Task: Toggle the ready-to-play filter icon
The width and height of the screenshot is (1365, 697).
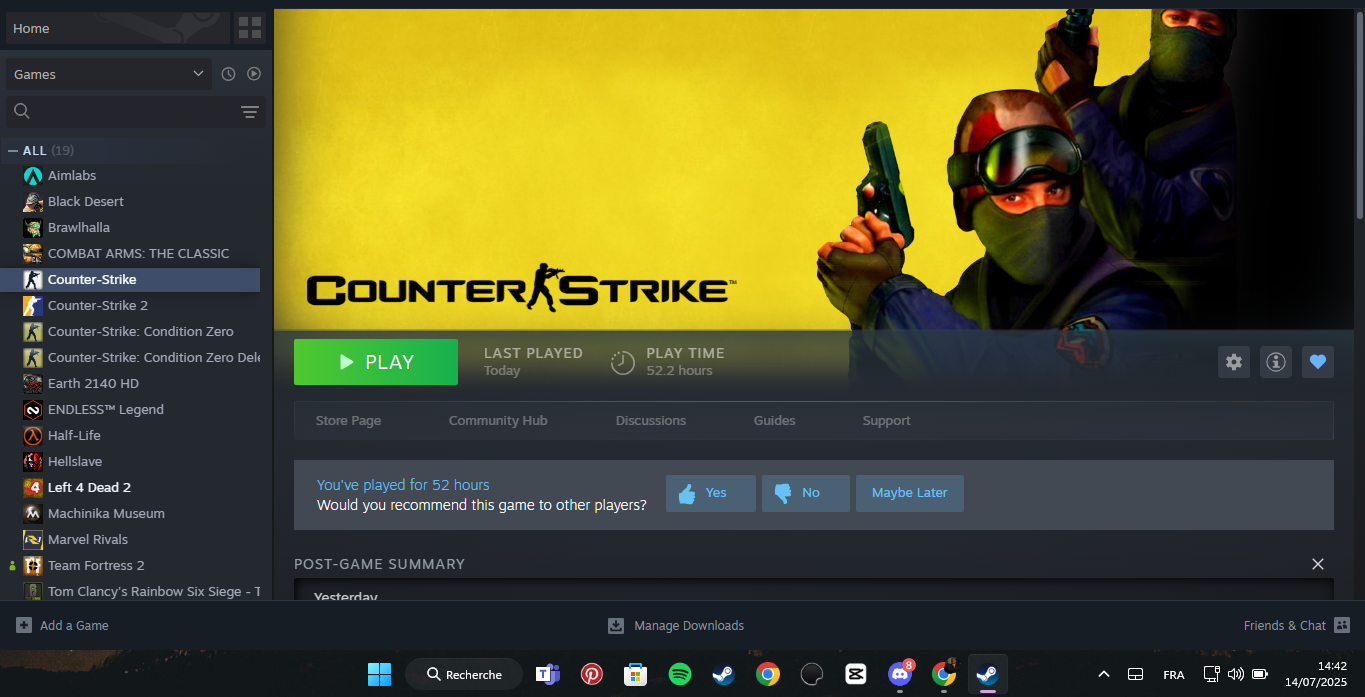Action: point(254,74)
